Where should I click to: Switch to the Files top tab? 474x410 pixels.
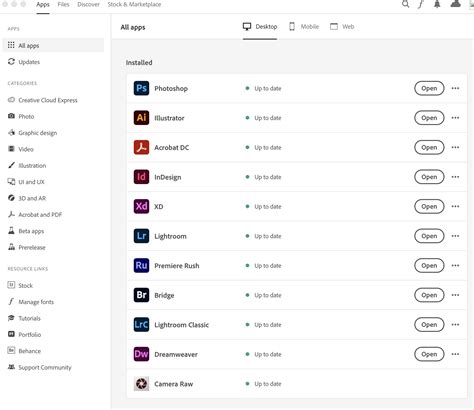[63, 5]
